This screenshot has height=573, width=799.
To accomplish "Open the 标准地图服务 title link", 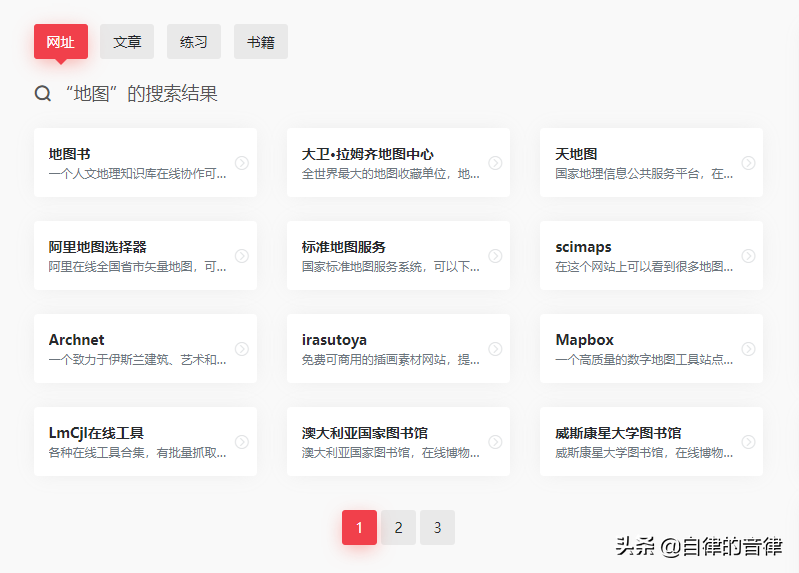I will tap(344, 247).
